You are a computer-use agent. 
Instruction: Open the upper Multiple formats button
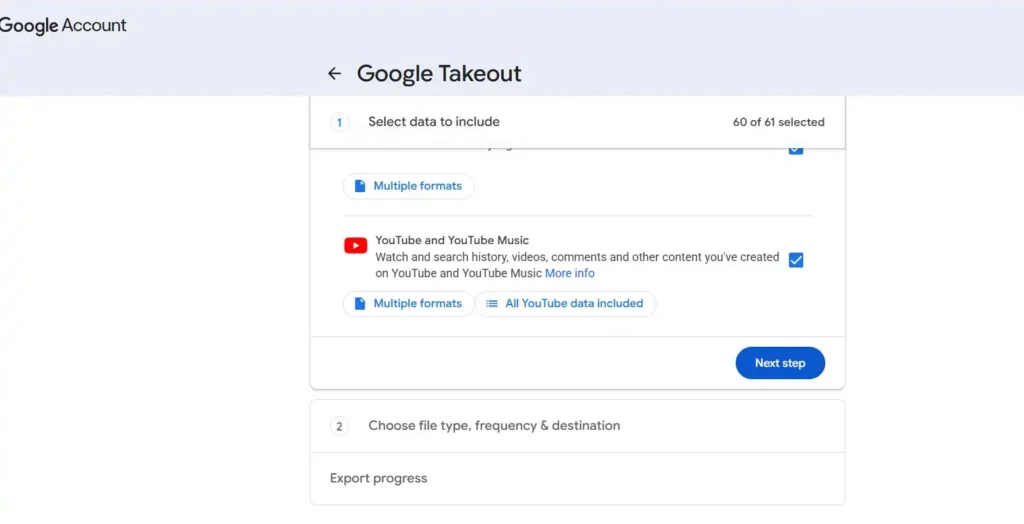point(408,186)
